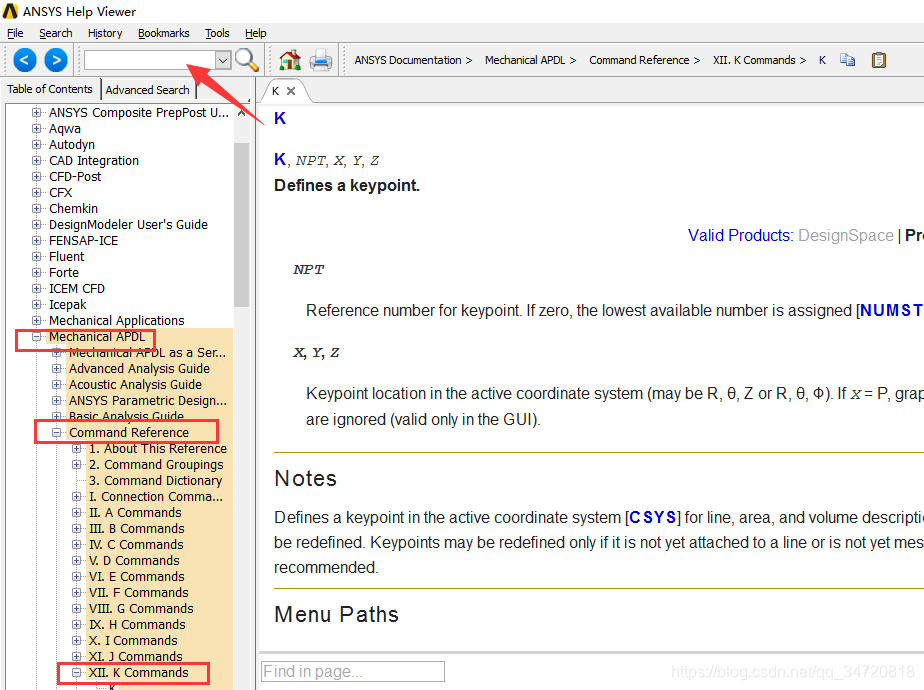Select III. B Commands item
This screenshot has height=690, width=924.
tap(137, 528)
